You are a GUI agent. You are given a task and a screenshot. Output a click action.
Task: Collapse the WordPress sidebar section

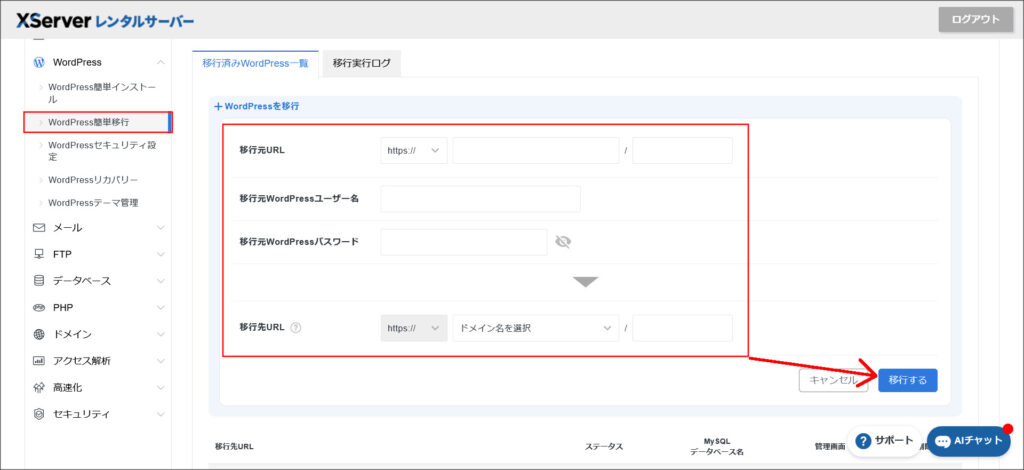(161, 63)
